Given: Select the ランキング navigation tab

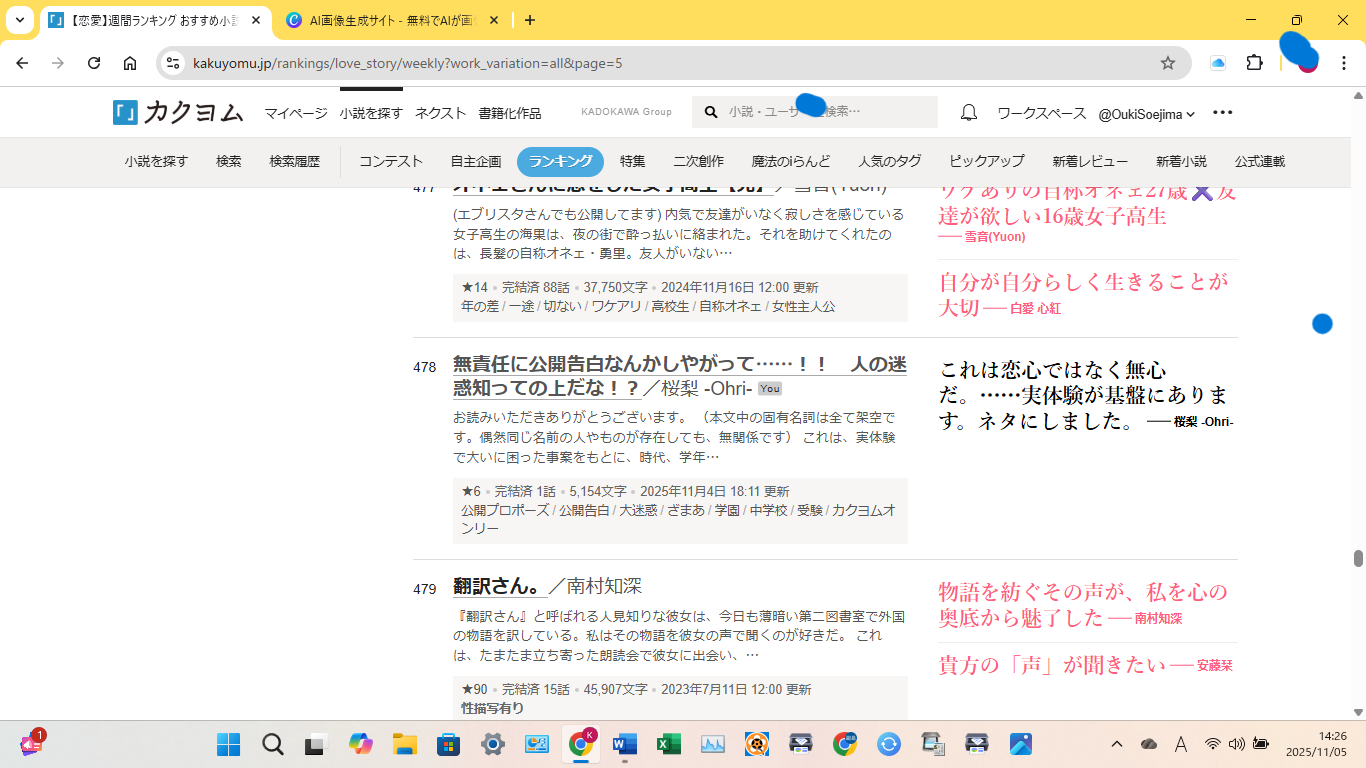Looking at the screenshot, I should point(560,162).
